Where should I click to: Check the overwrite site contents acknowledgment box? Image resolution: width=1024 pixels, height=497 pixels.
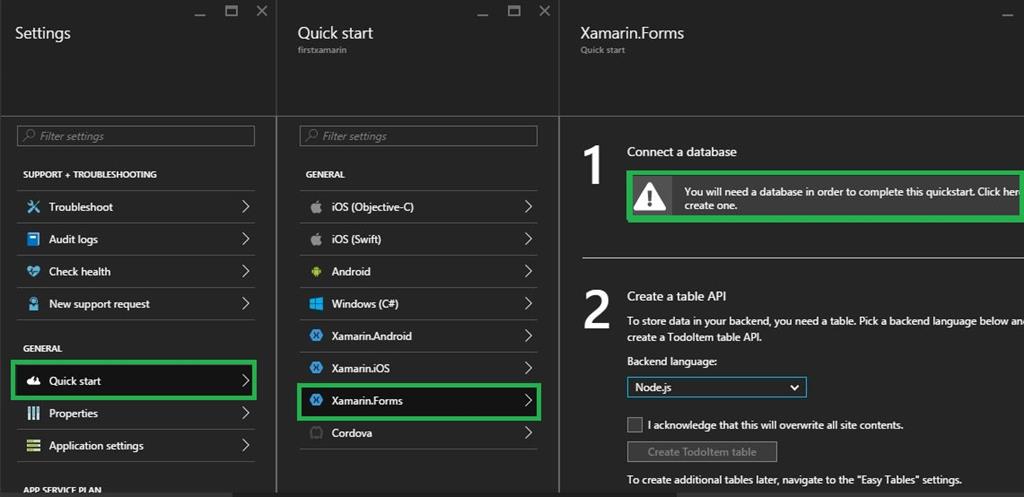pyautogui.click(x=635, y=425)
